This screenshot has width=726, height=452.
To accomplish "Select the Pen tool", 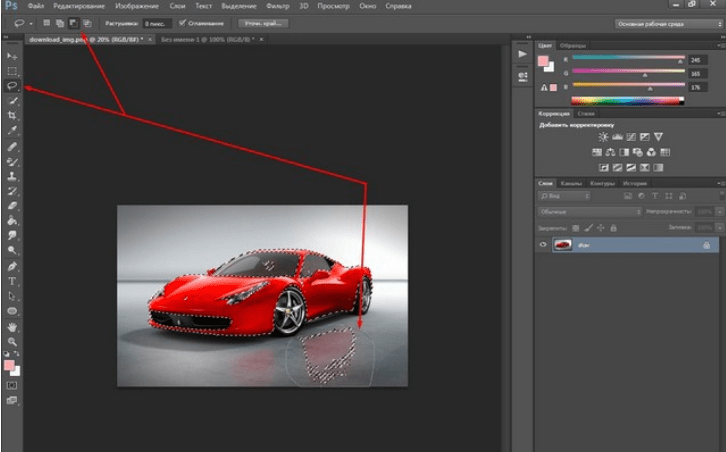I will [12, 266].
